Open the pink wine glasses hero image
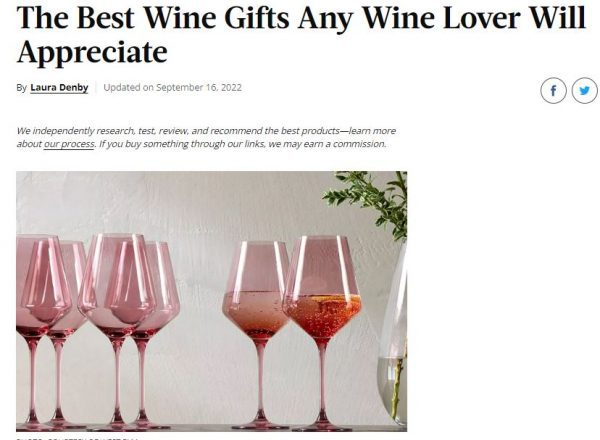 [212, 301]
